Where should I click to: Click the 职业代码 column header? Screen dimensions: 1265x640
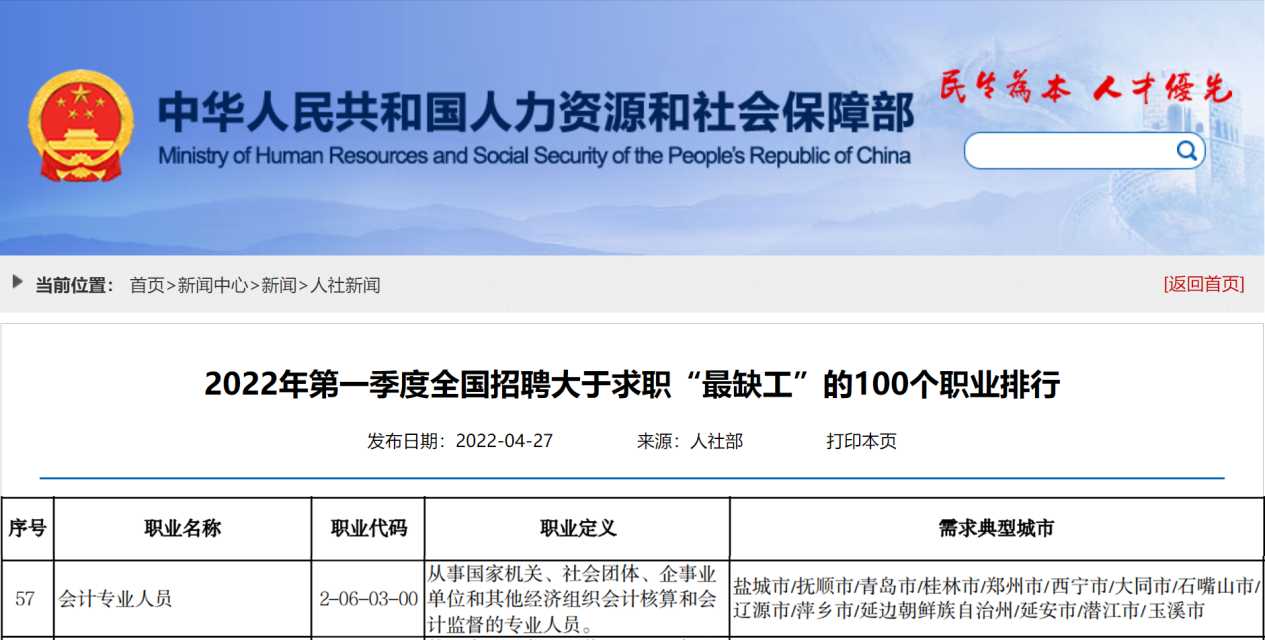368,529
